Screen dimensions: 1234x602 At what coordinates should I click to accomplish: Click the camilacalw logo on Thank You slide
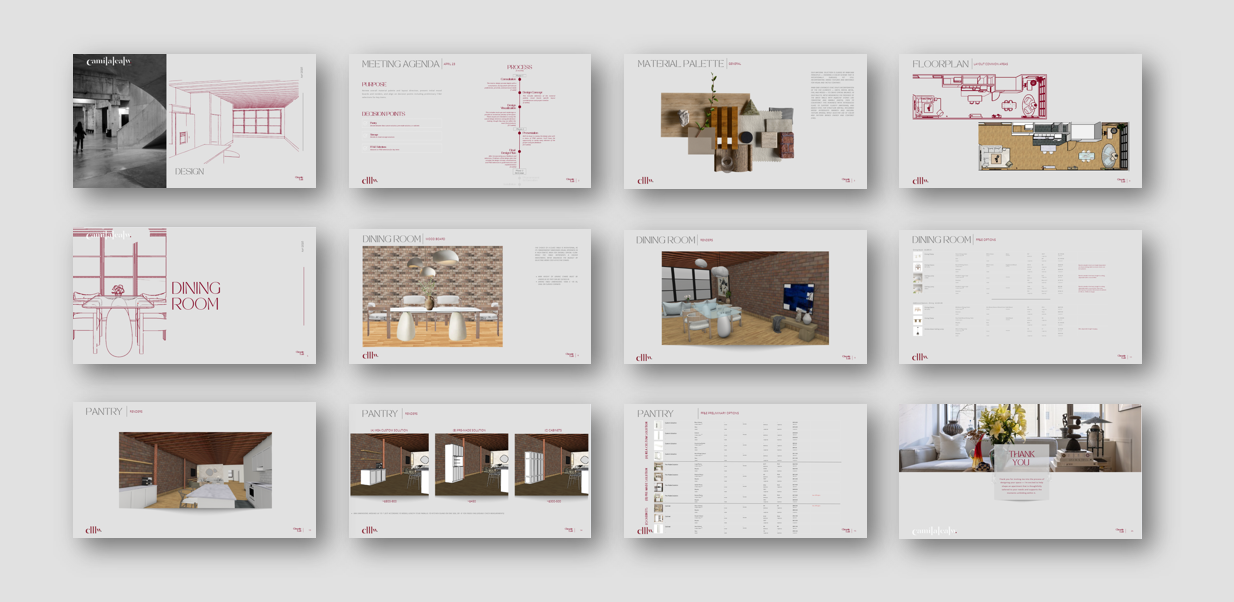point(933,531)
